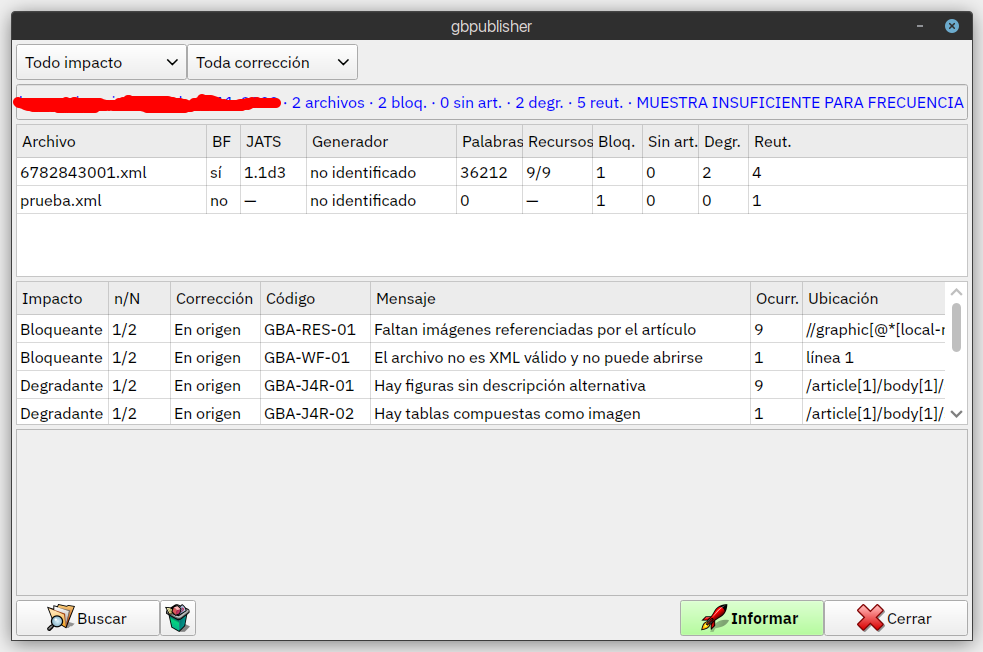Click the Recursos column header
This screenshot has height=652, width=983.
pos(557,142)
